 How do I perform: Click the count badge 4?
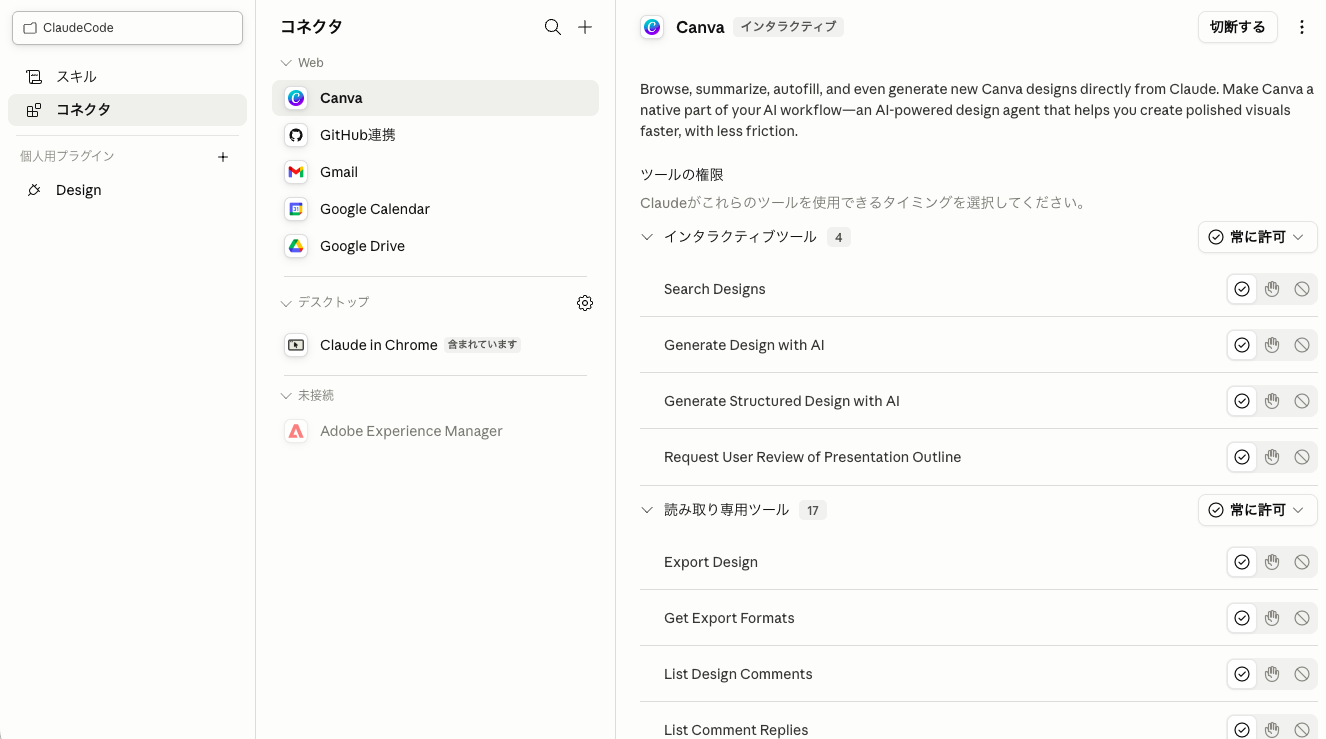839,238
